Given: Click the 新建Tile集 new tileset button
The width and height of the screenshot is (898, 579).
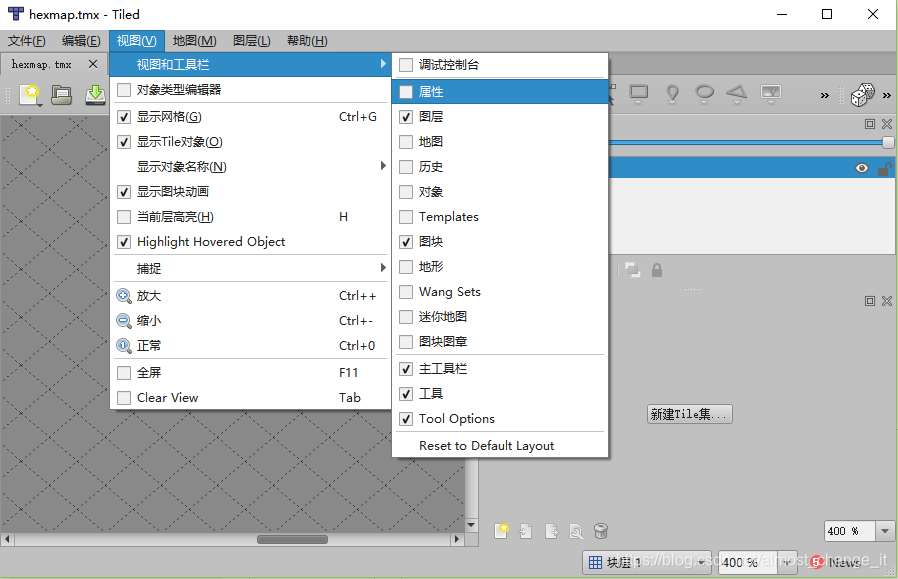Looking at the screenshot, I should pos(690,414).
